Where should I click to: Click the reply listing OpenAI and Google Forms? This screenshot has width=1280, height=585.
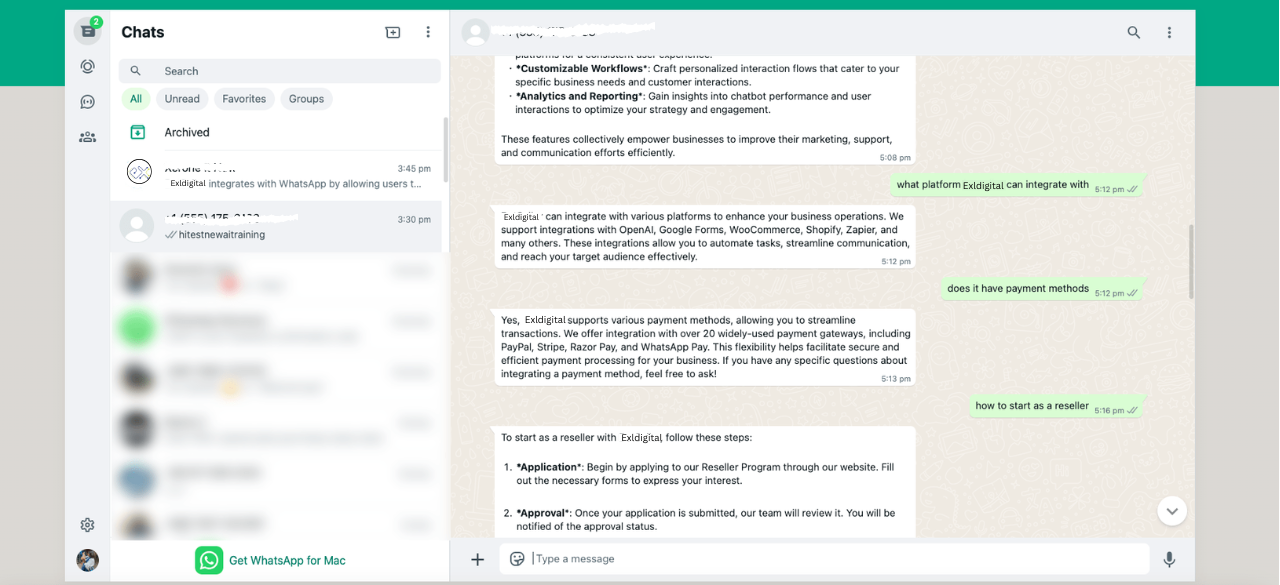[704, 237]
